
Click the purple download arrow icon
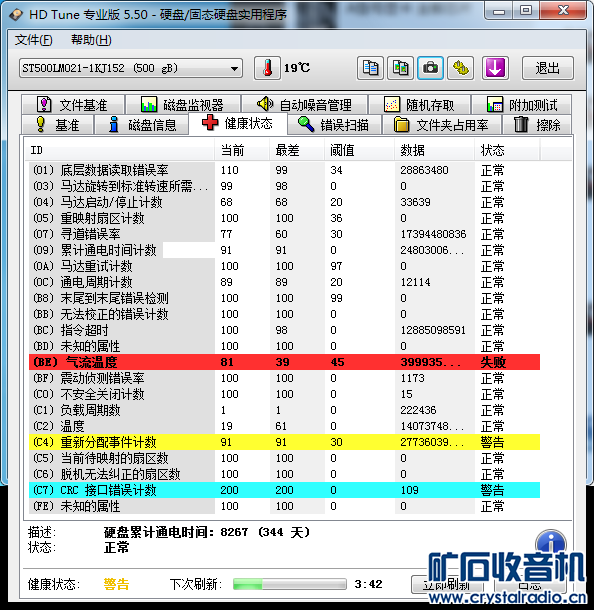(x=495, y=68)
